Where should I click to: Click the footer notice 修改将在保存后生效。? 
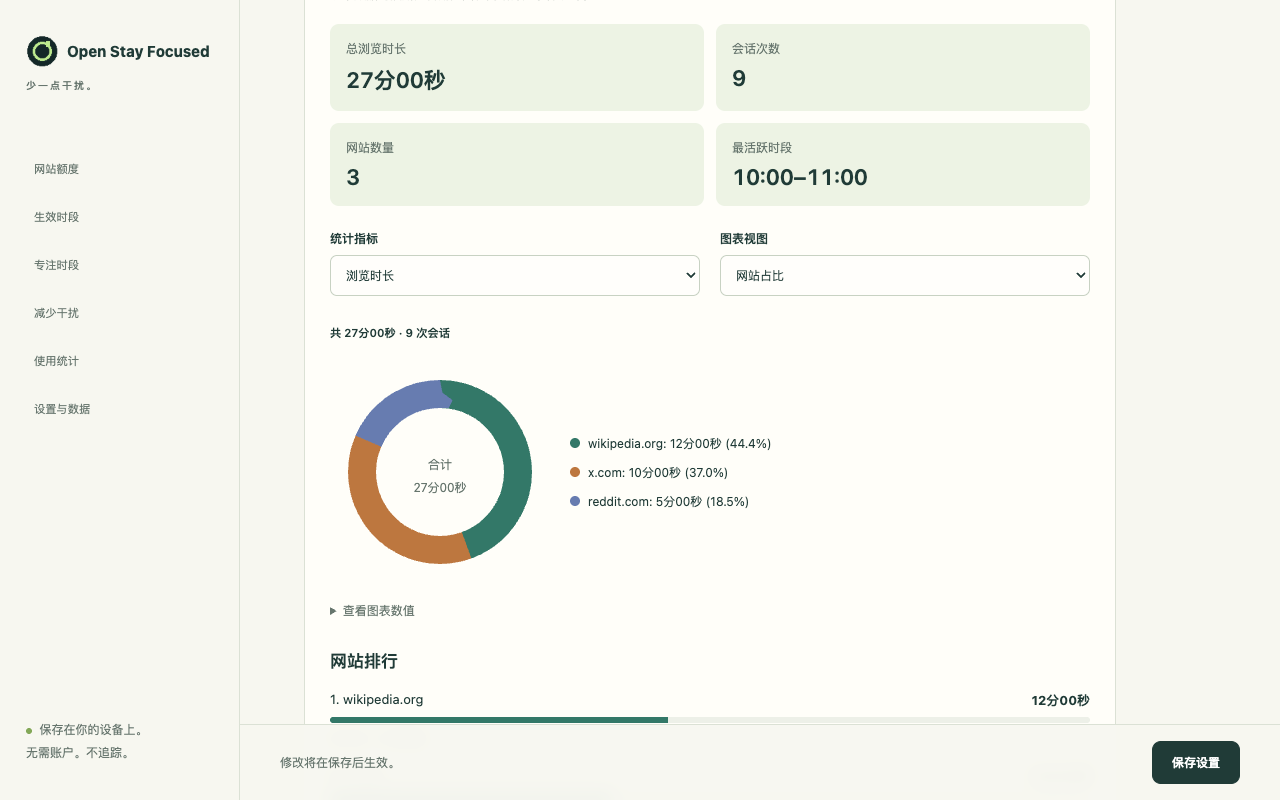[338, 763]
